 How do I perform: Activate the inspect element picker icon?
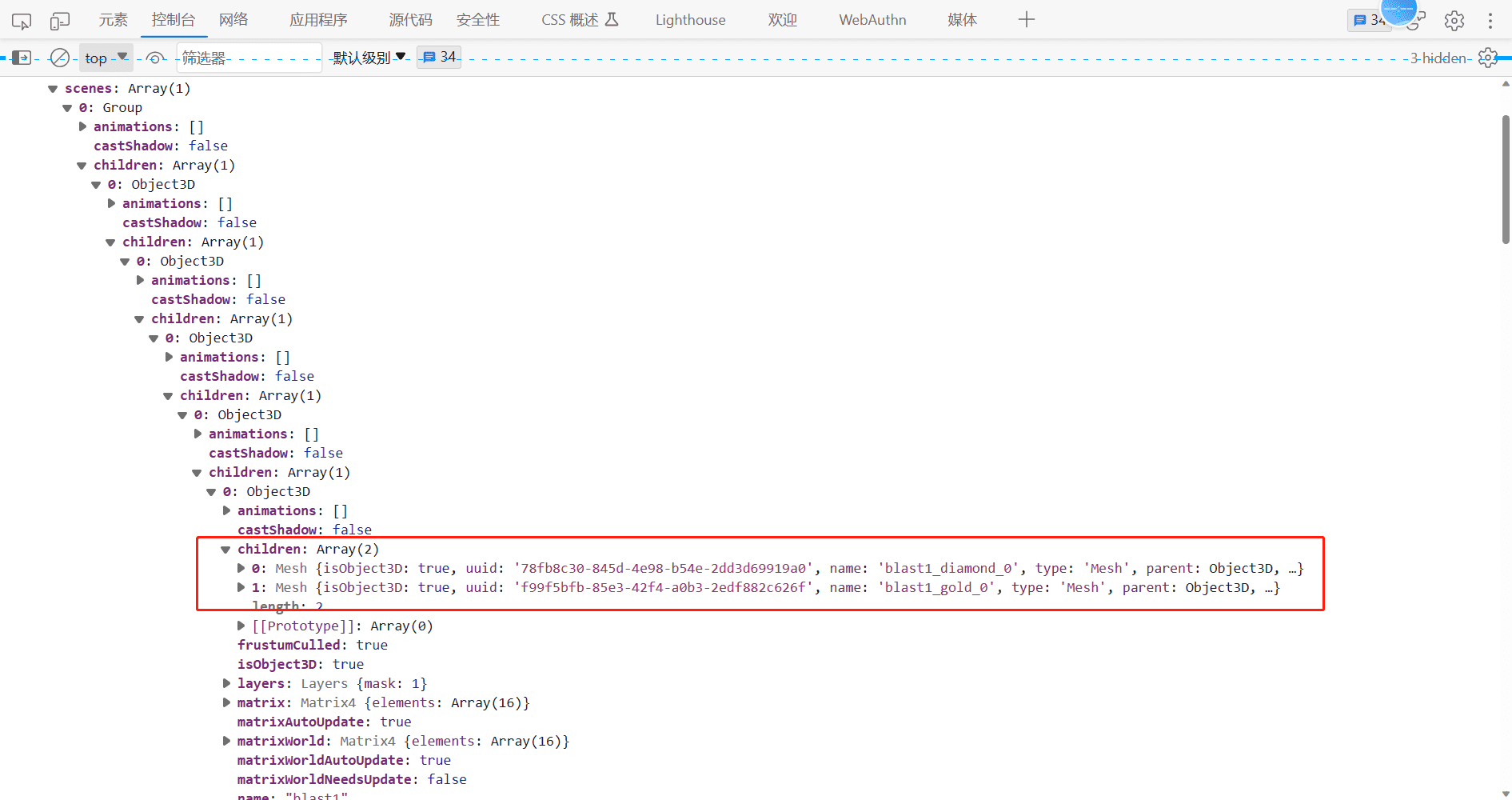coord(22,21)
